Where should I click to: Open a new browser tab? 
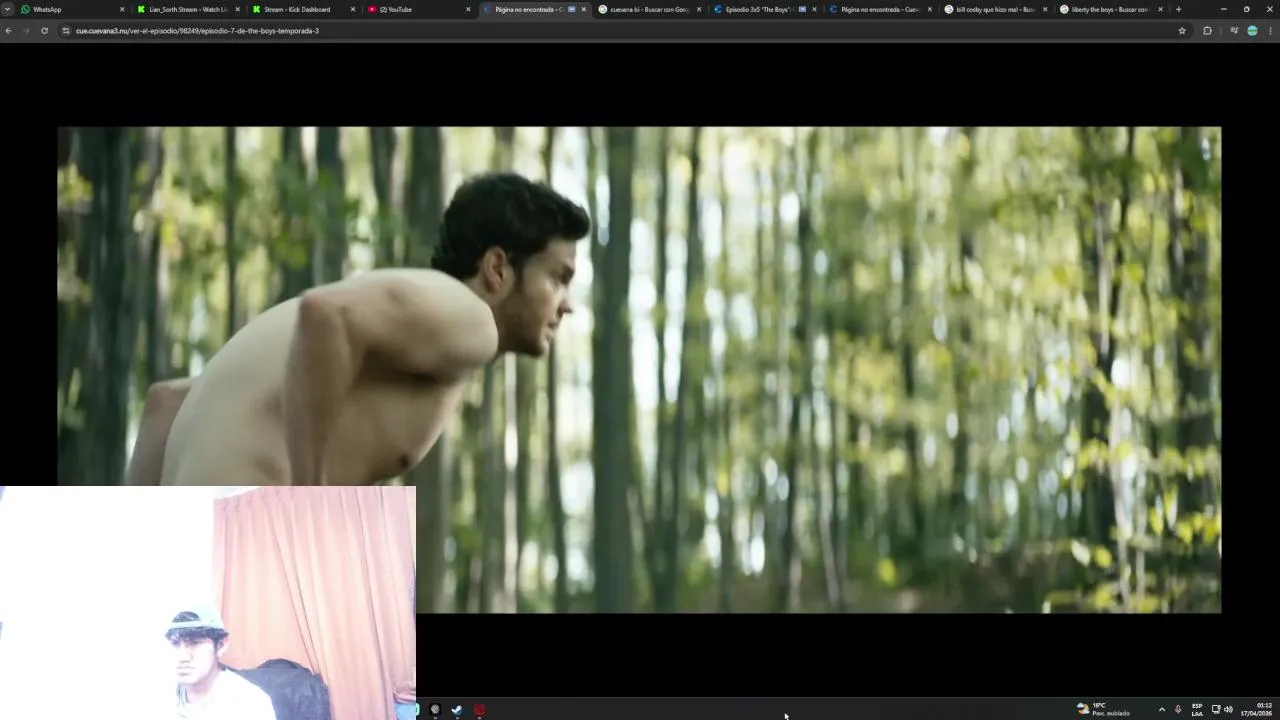(x=1178, y=9)
